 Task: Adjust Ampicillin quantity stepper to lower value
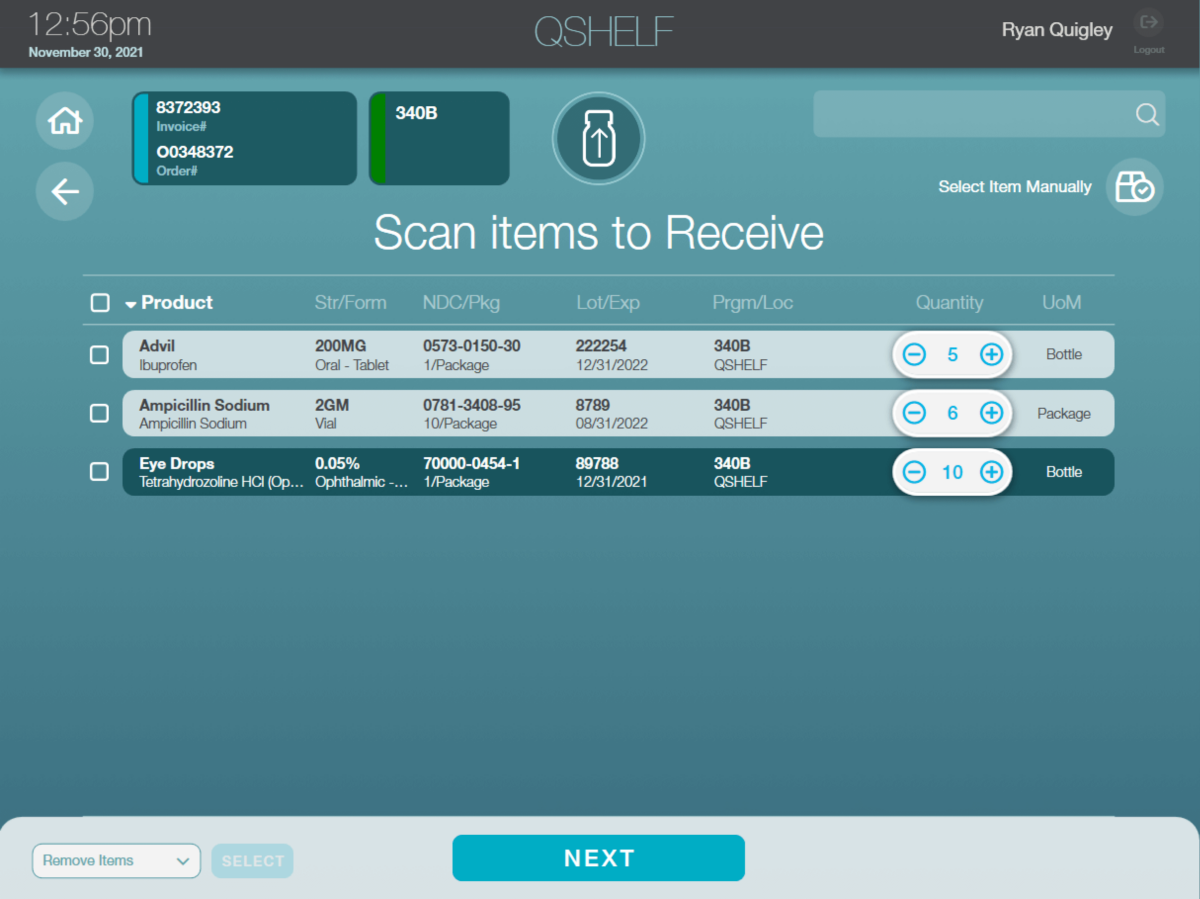point(914,413)
